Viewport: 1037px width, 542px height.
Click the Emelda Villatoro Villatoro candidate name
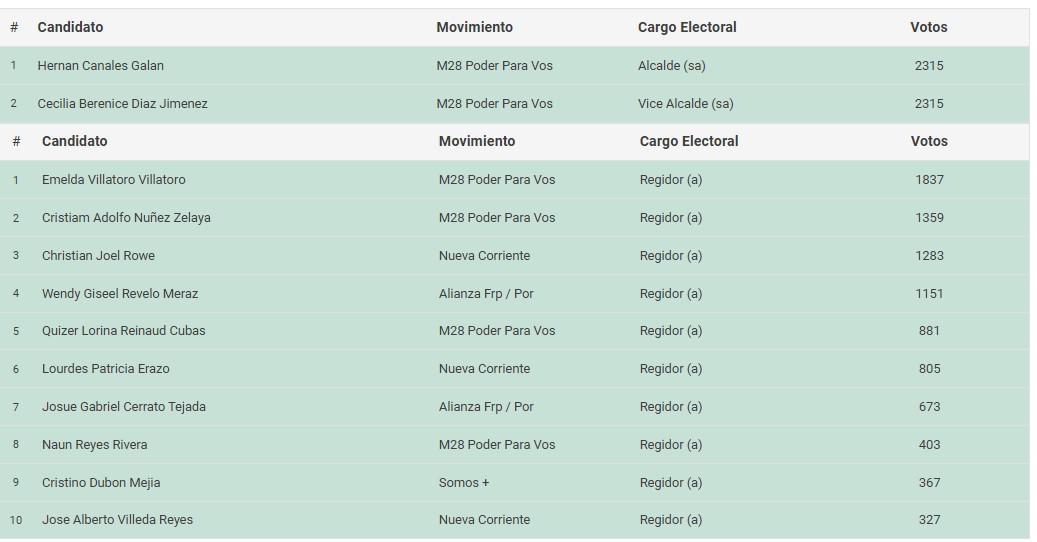tap(113, 180)
